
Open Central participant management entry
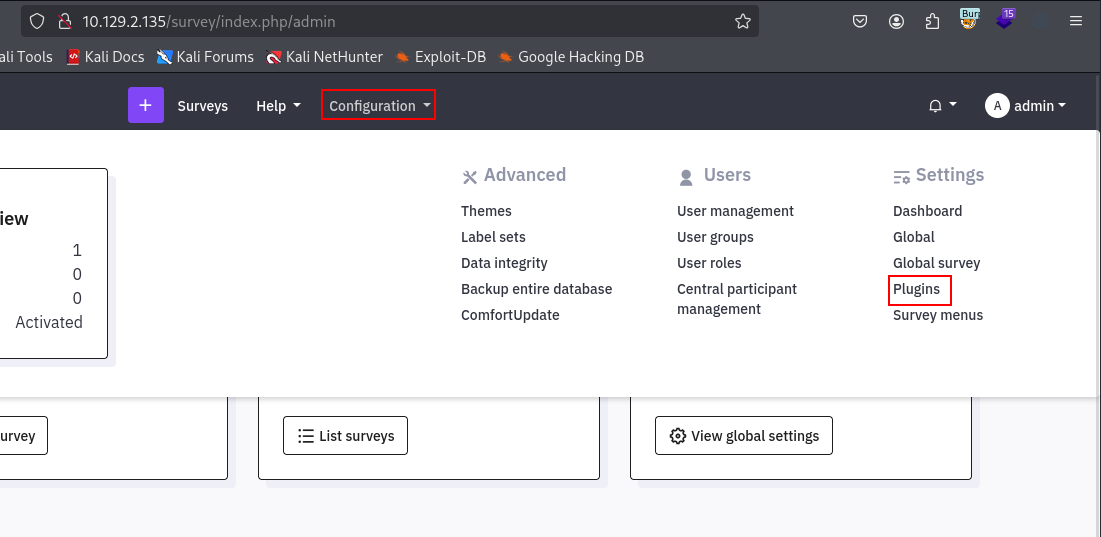[737, 299]
